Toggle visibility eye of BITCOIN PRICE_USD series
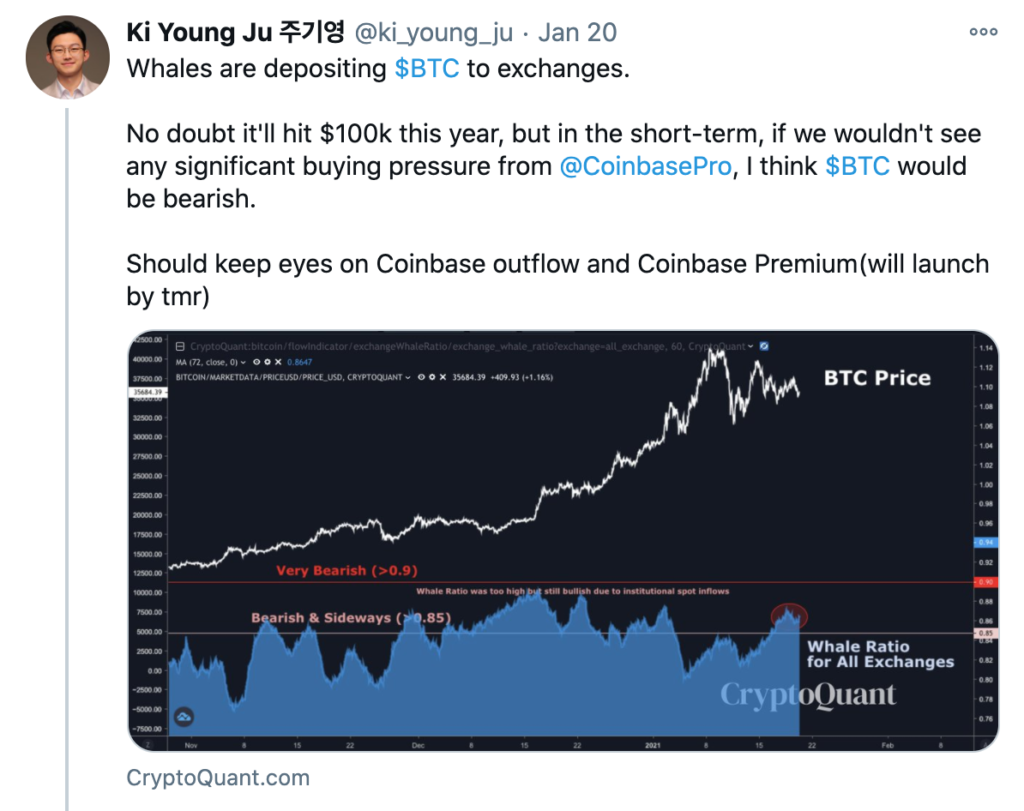The width and height of the screenshot is (1024, 811). (x=421, y=377)
